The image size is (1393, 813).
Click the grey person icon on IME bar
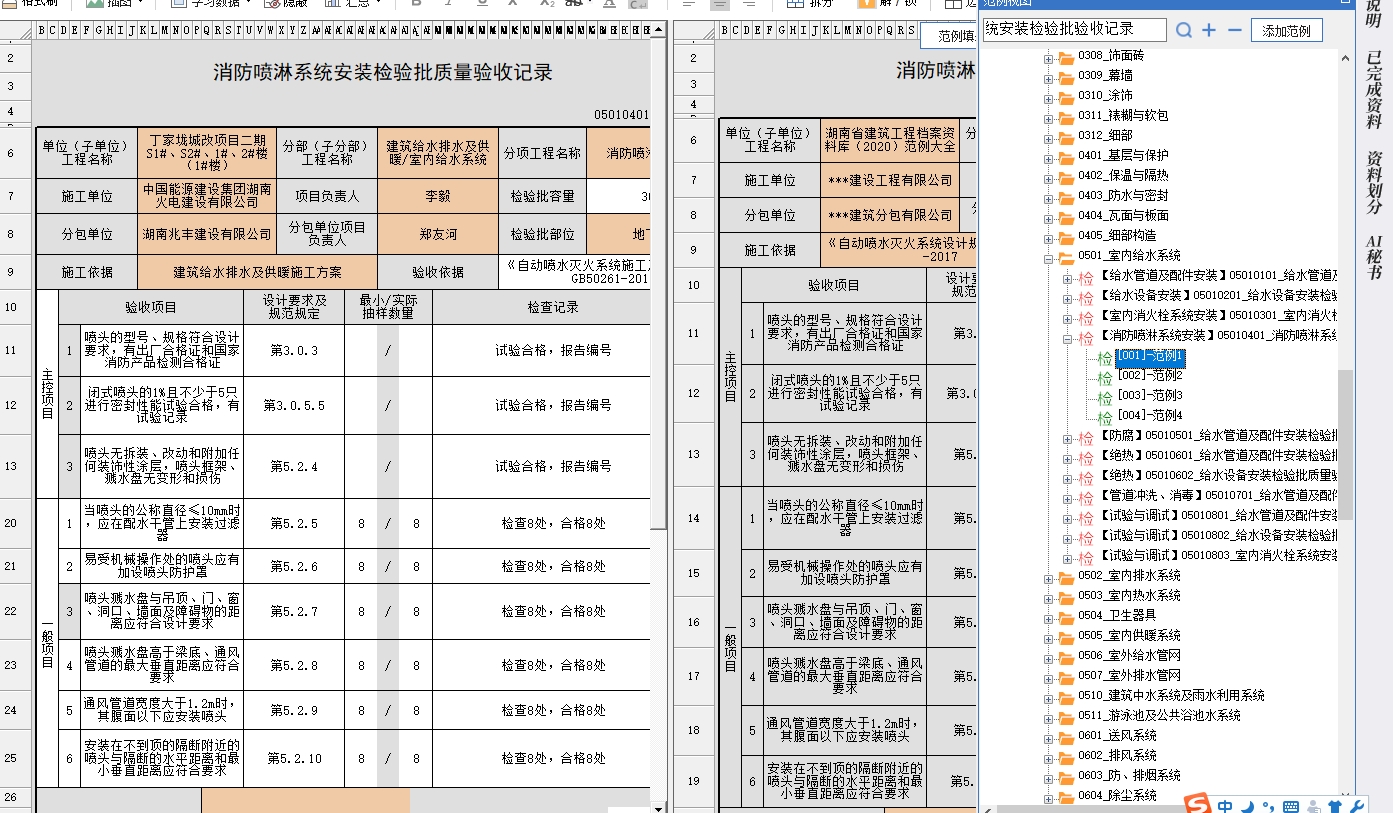coord(1312,806)
